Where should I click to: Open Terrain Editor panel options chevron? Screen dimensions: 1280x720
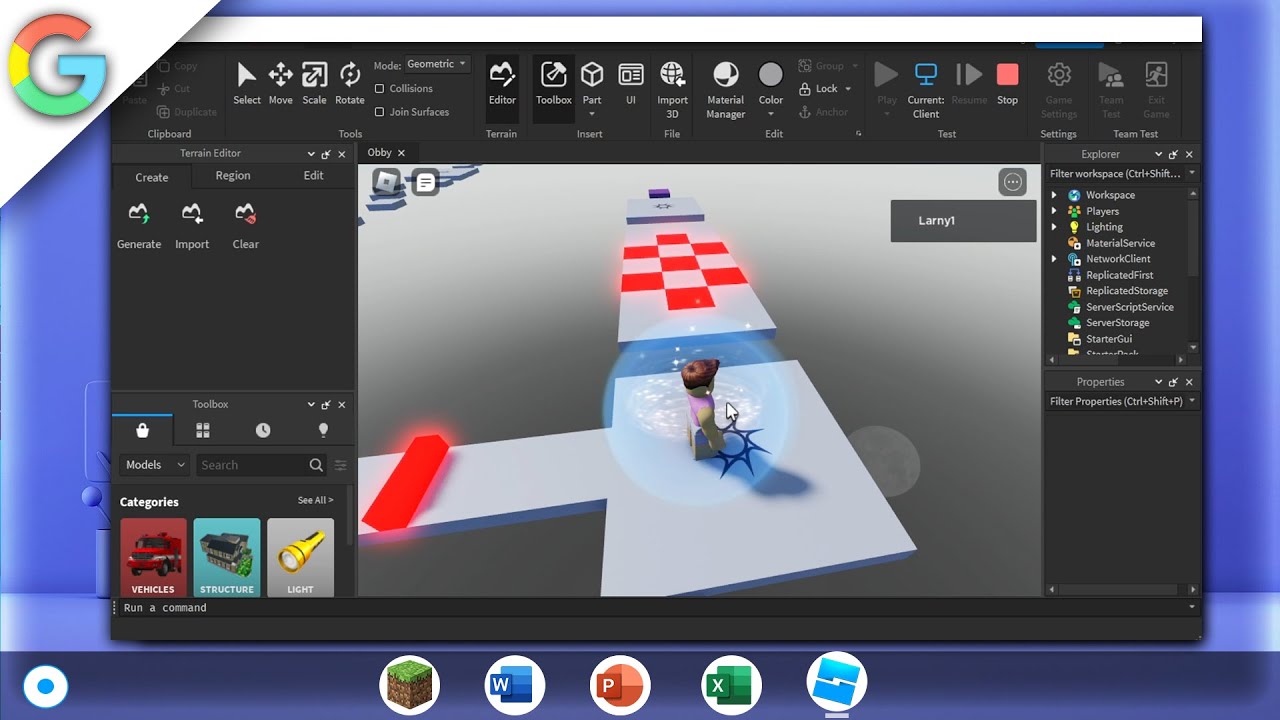(311, 154)
